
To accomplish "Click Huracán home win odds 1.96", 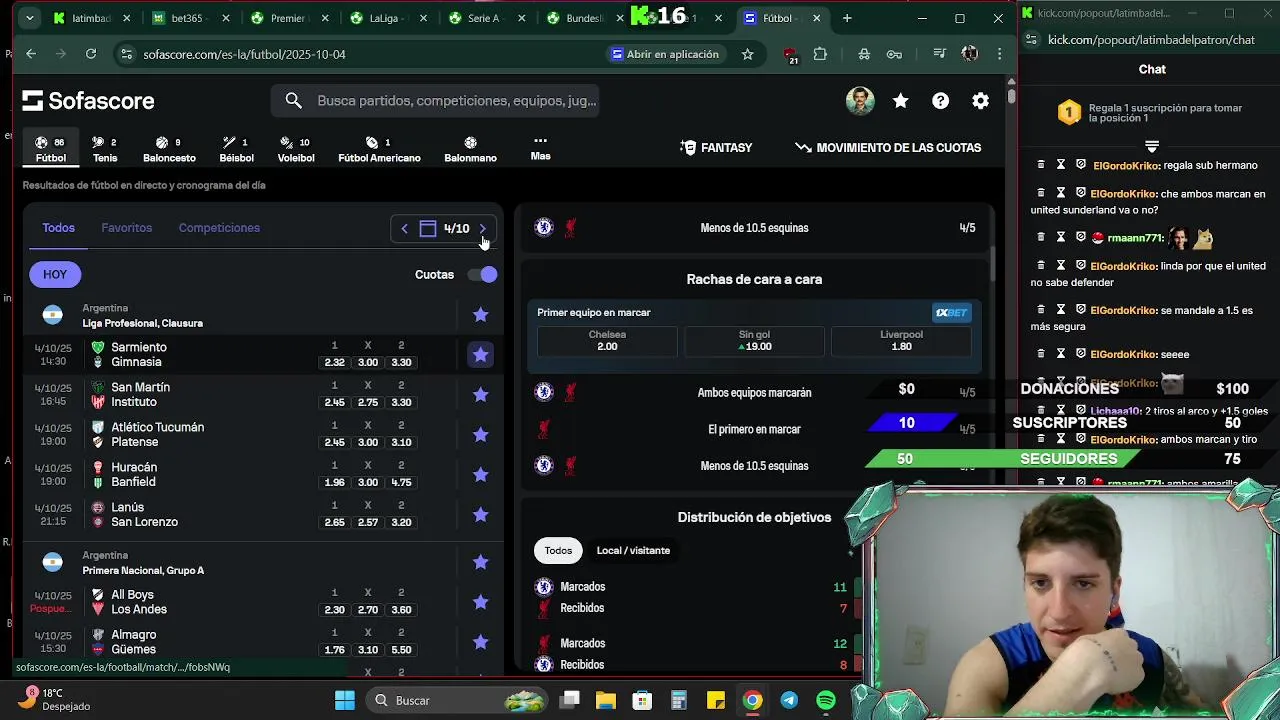I will pyautogui.click(x=334, y=483).
